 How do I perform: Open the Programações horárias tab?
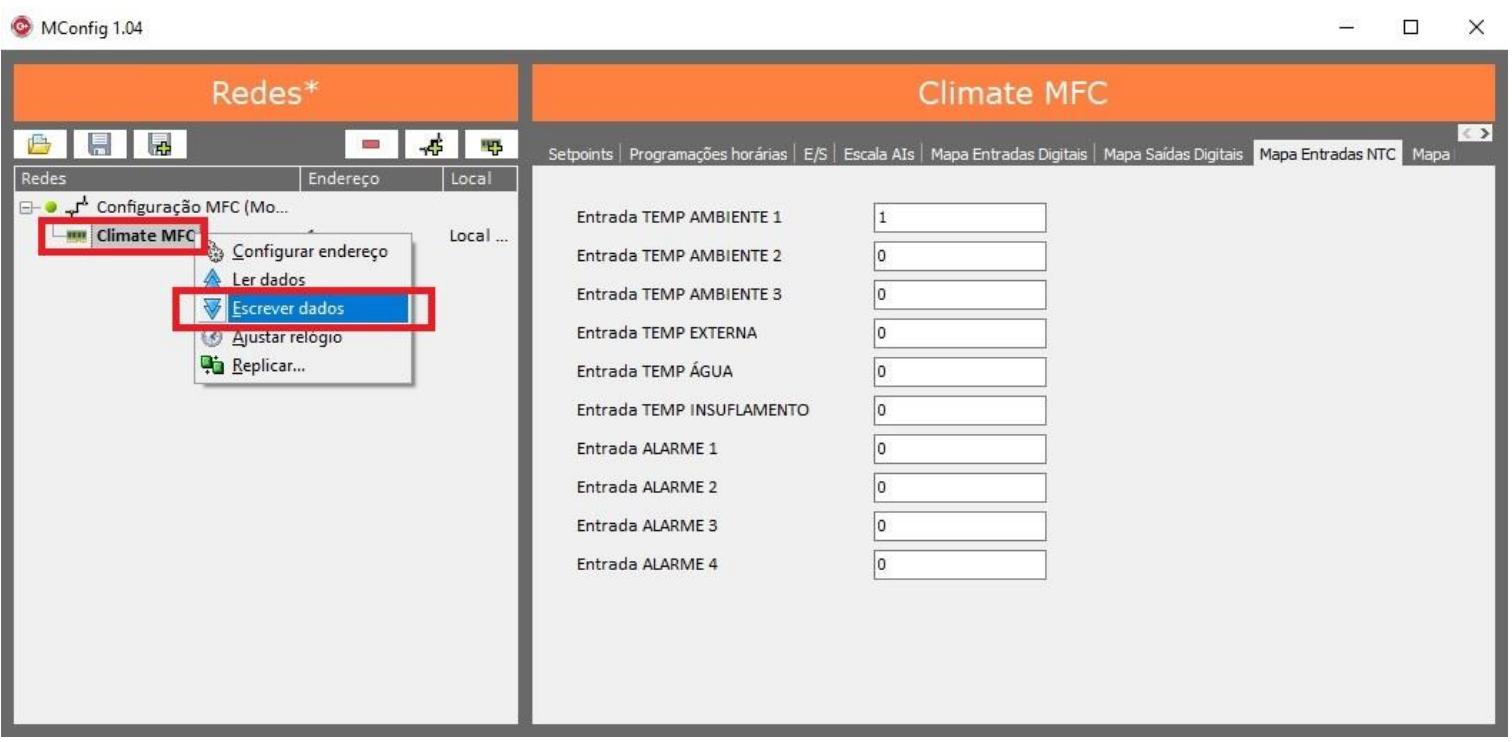(710, 154)
